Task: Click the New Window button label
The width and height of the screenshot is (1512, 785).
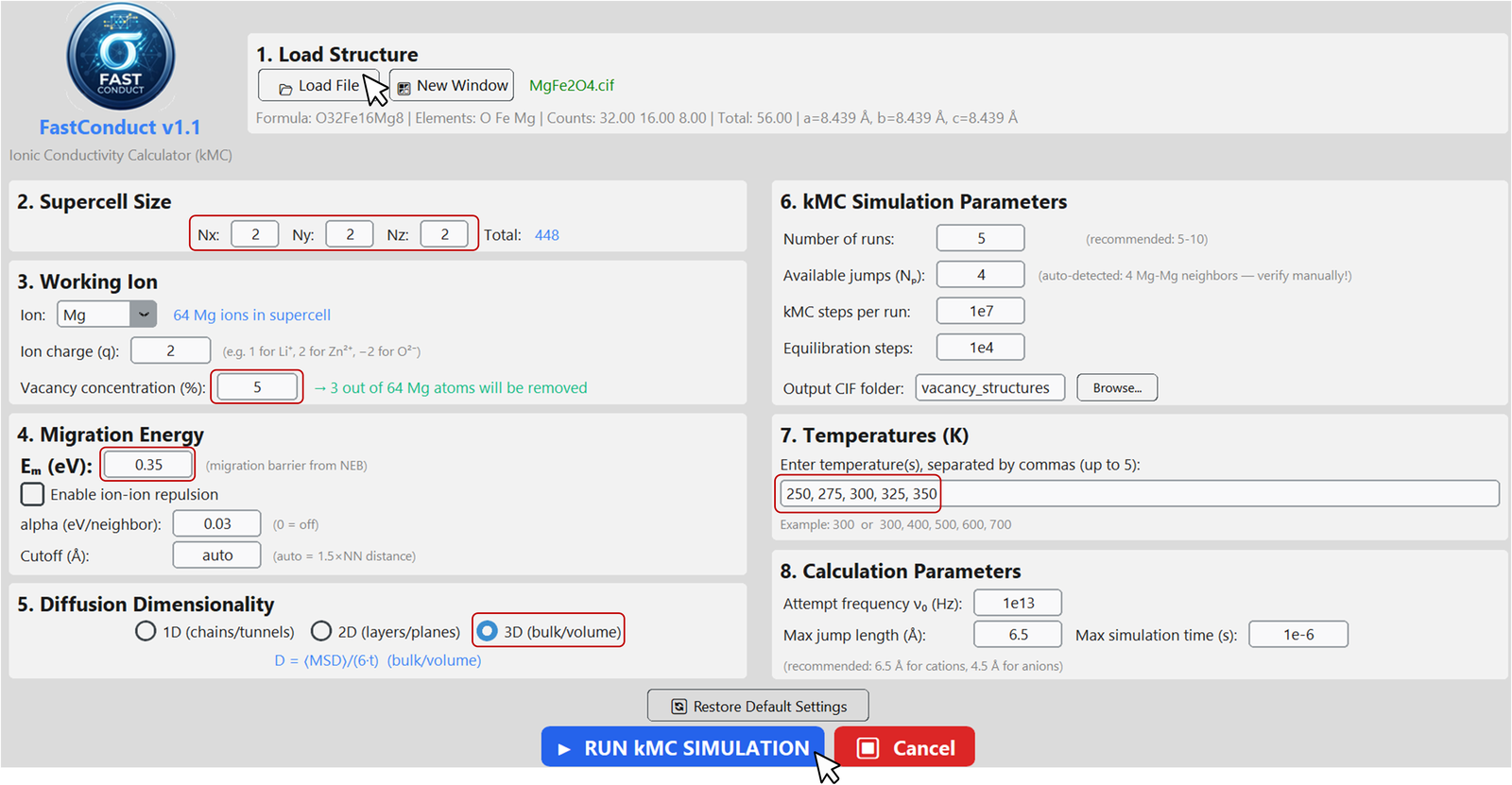Action: 462,85
